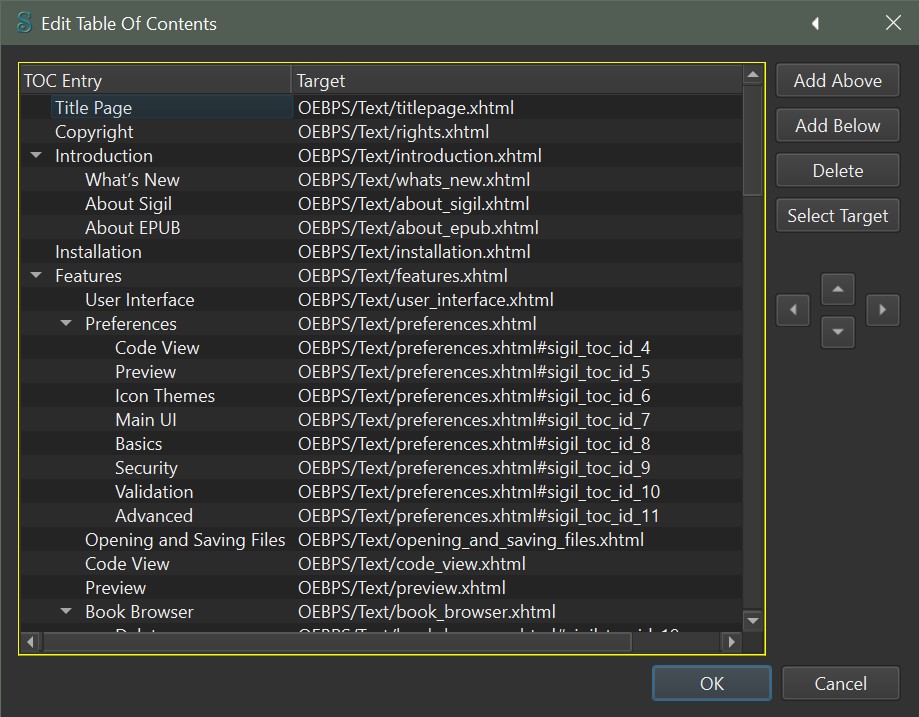This screenshot has width=919, height=717.
Task: Collapse the Preferences tree entry
Action: [x=67, y=324]
